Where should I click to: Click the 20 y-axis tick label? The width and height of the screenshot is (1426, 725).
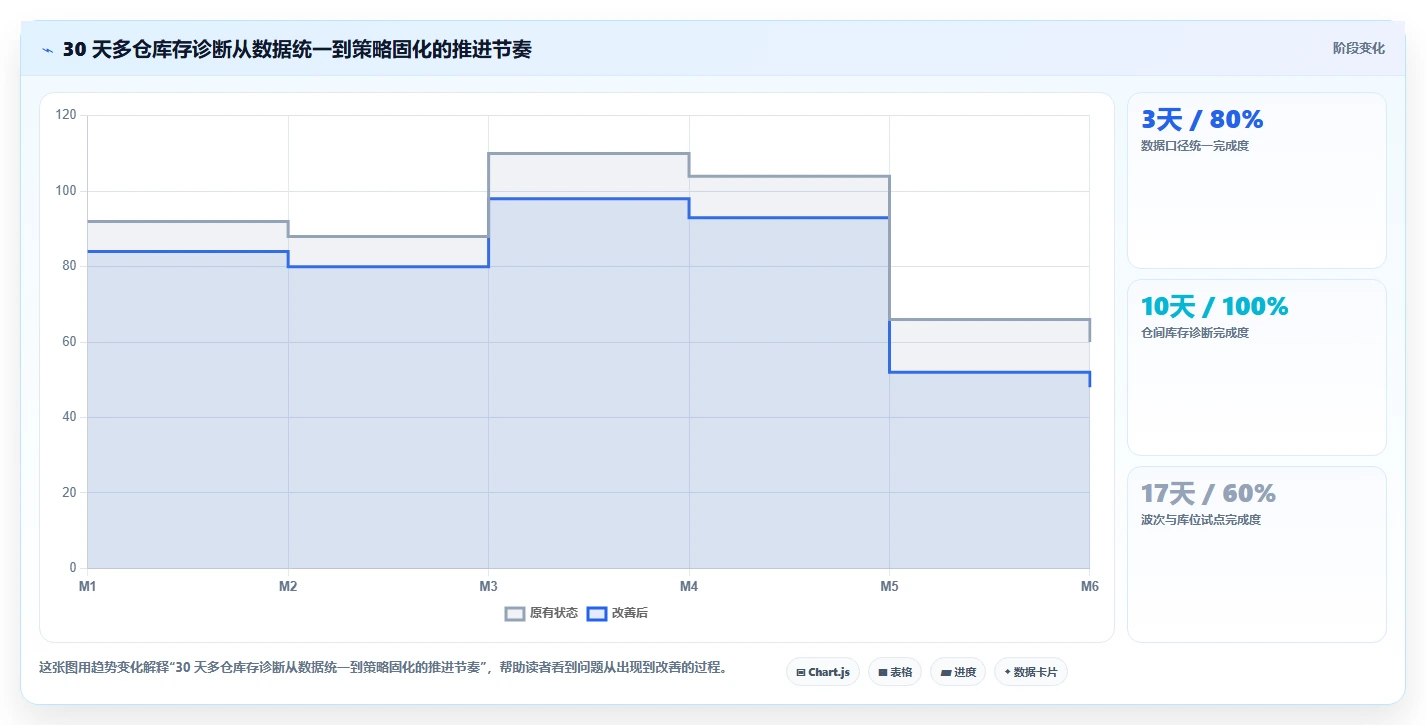[69, 493]
